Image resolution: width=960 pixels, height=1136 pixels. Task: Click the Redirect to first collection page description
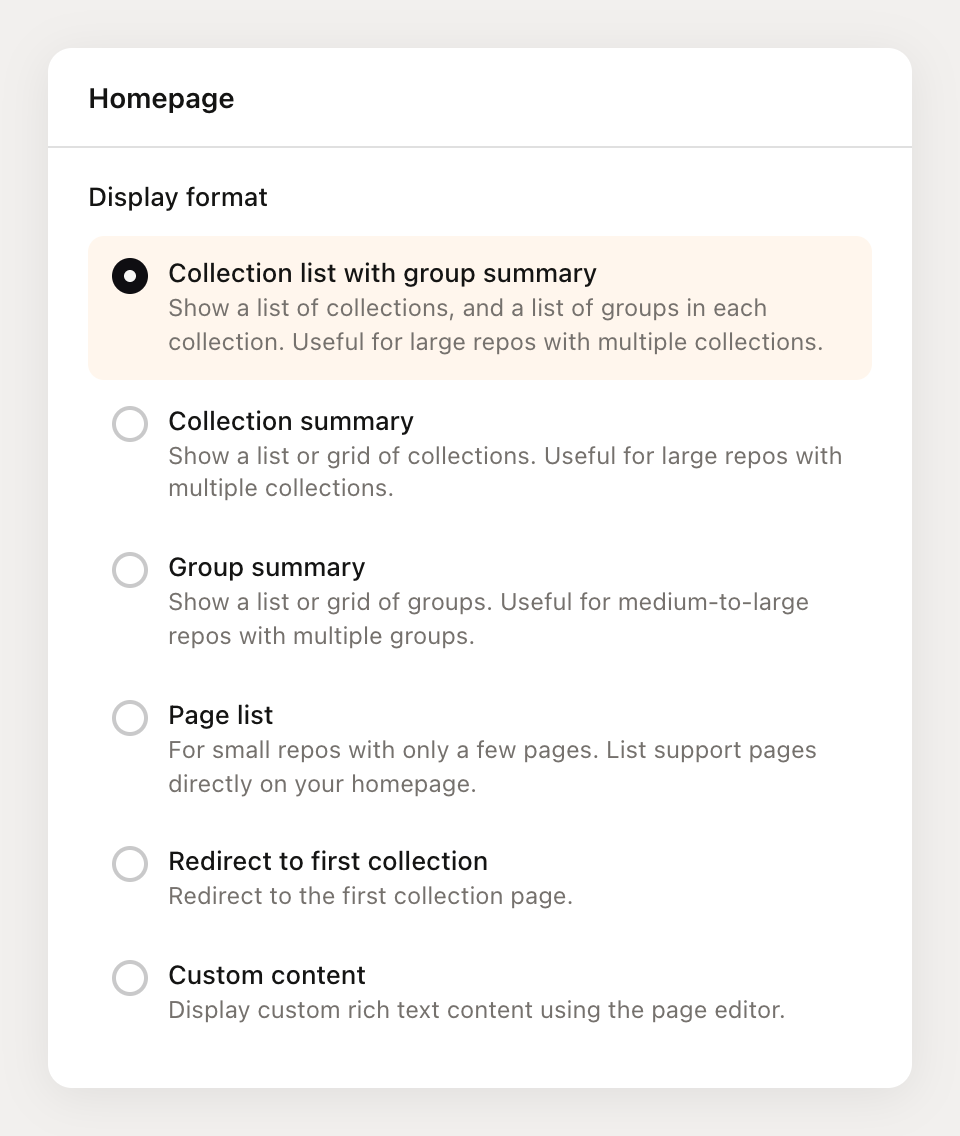tap(370, 896)
